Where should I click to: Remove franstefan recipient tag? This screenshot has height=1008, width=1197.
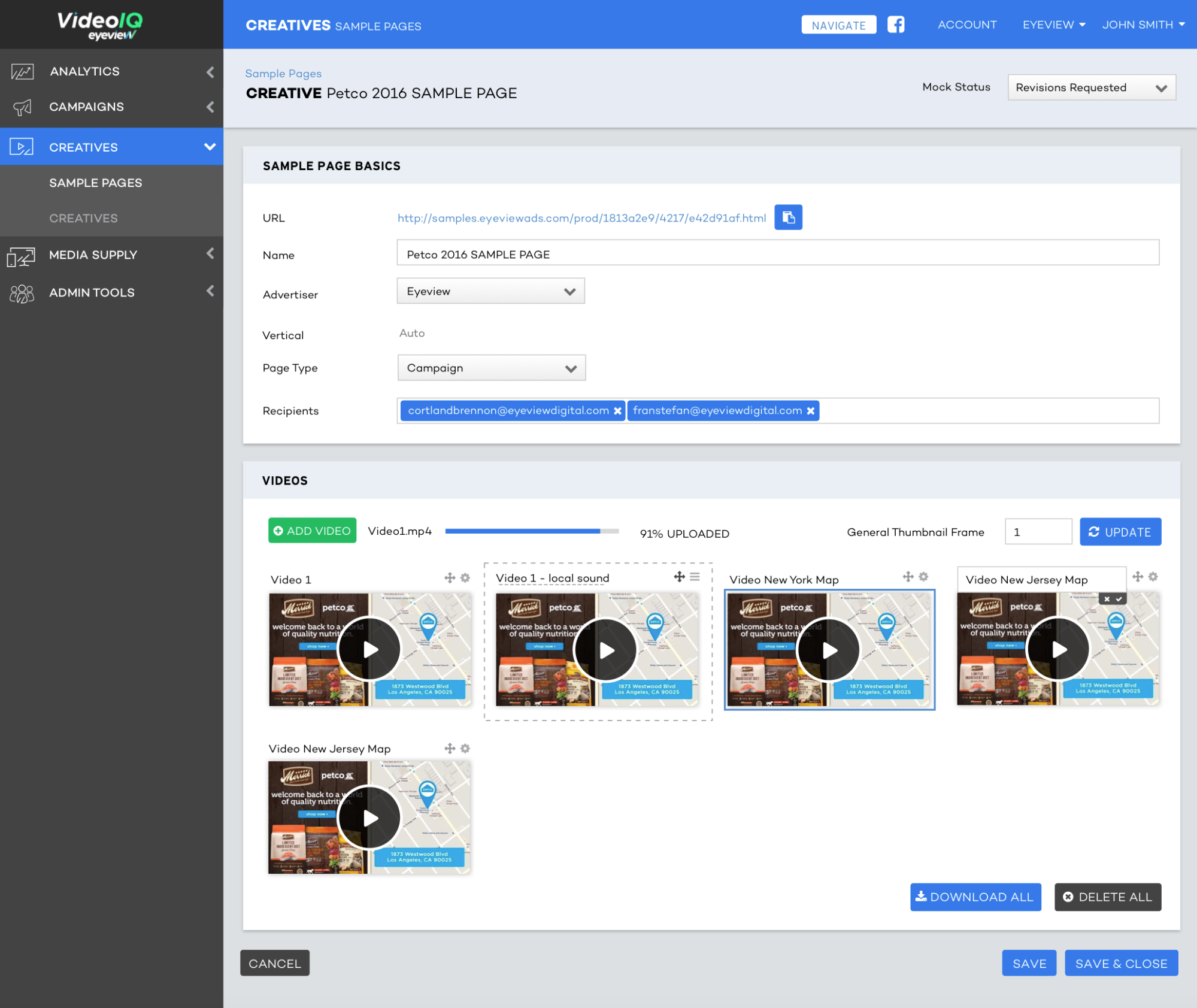point(810,411)
